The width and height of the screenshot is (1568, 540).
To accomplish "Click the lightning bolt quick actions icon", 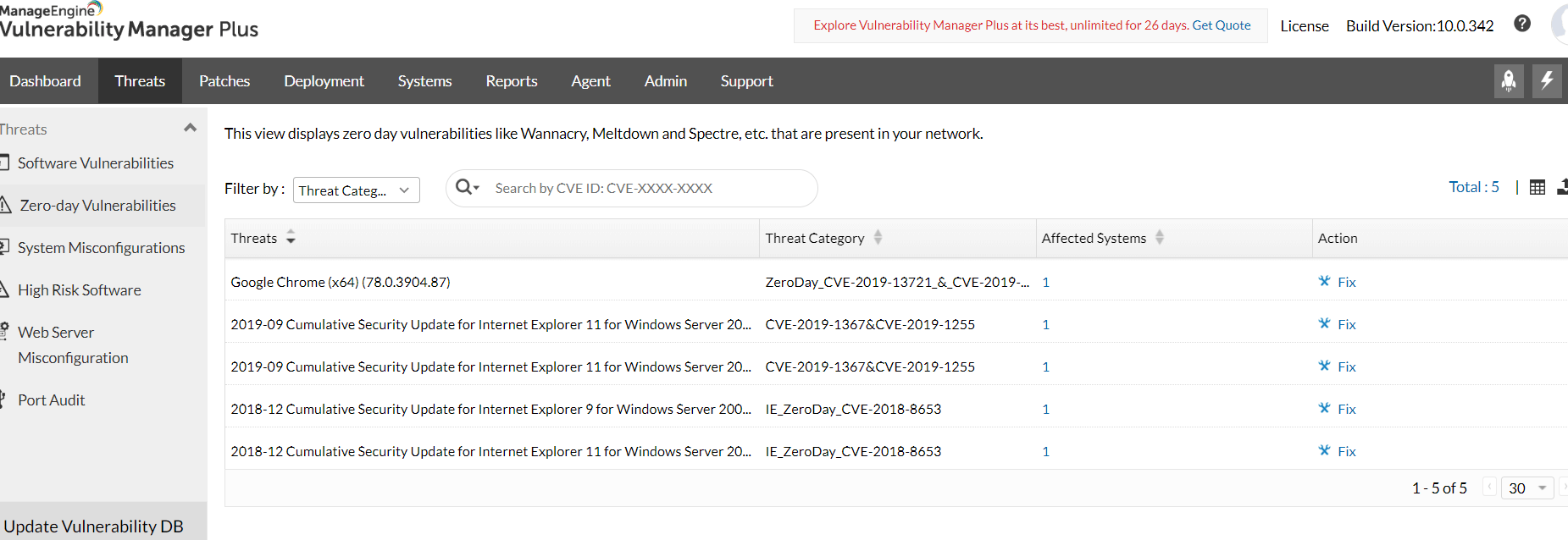I will coord(1547,81).
